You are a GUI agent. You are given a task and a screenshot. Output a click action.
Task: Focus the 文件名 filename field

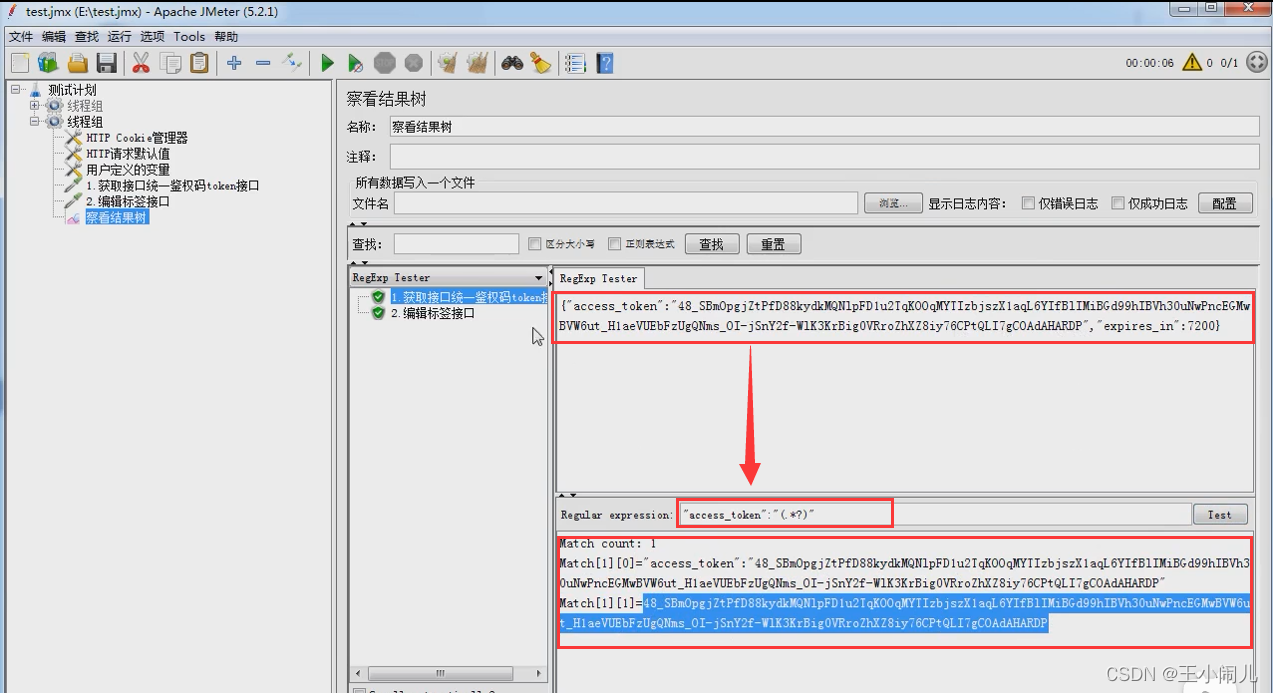click(626, 203)
